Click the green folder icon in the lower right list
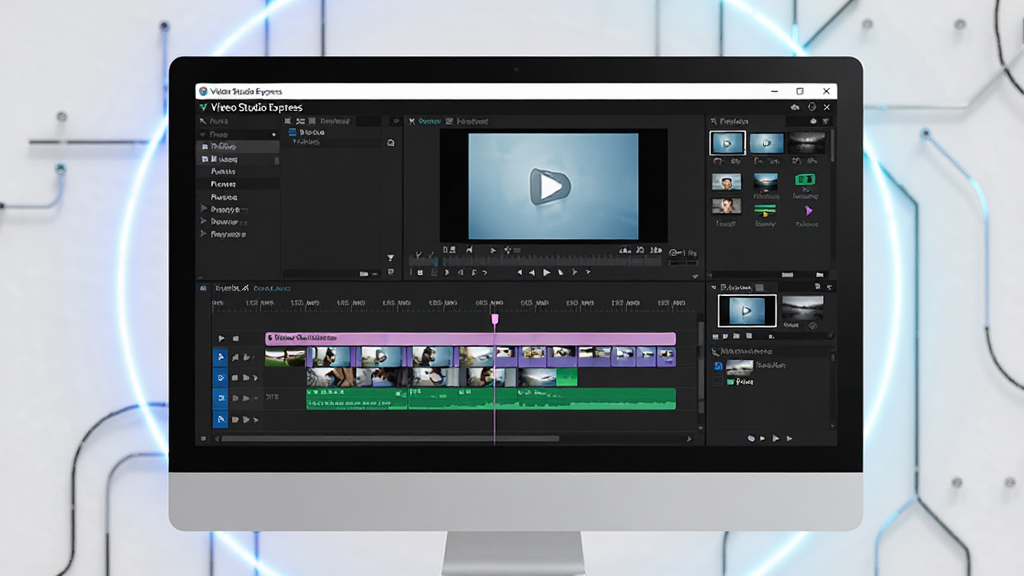Viewport: 1024px width, 576px height. [x=730, y=381]
